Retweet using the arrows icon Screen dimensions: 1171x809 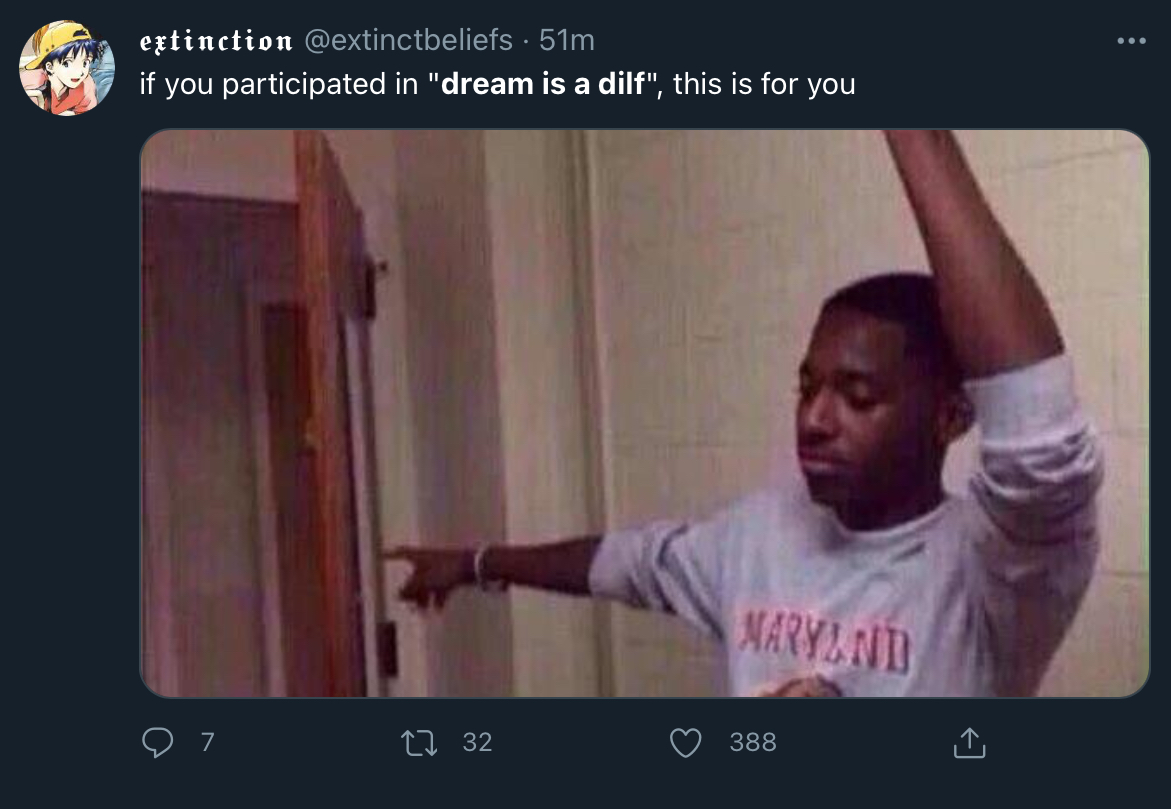point(419,743)
